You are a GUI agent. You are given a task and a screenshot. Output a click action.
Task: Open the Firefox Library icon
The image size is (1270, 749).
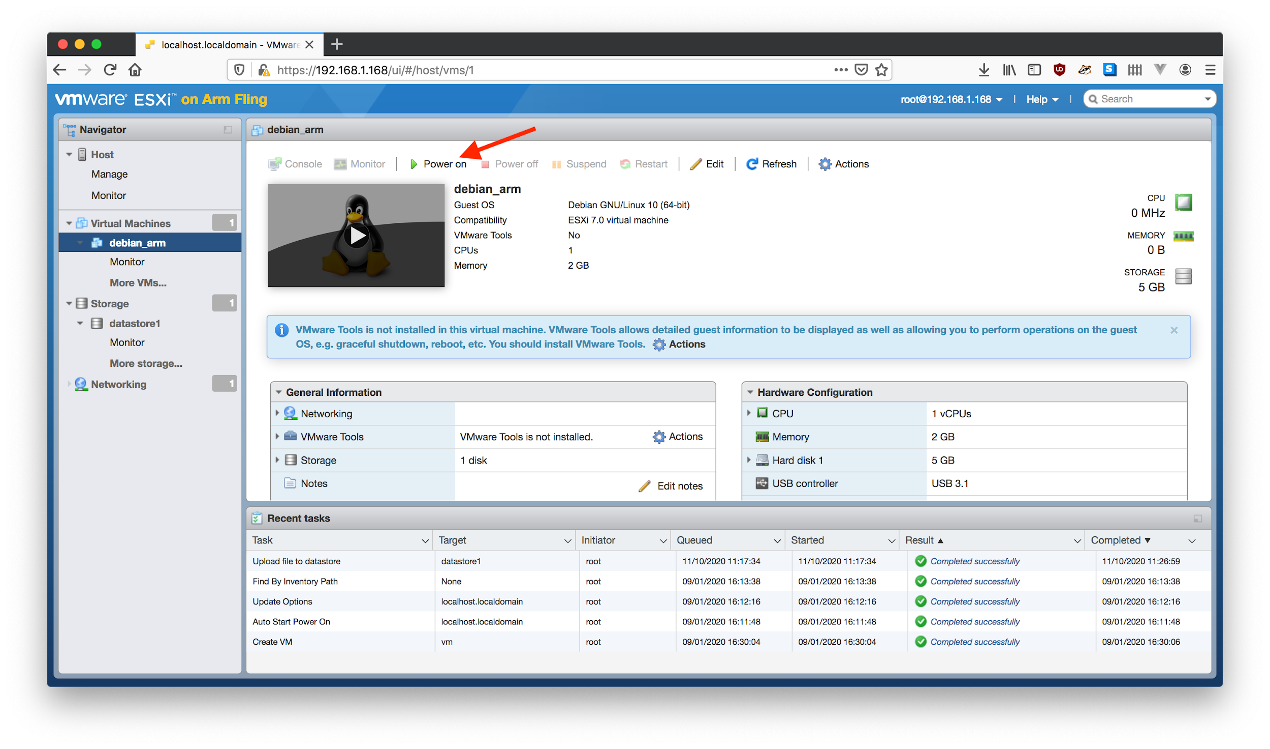coord(1010,70)
